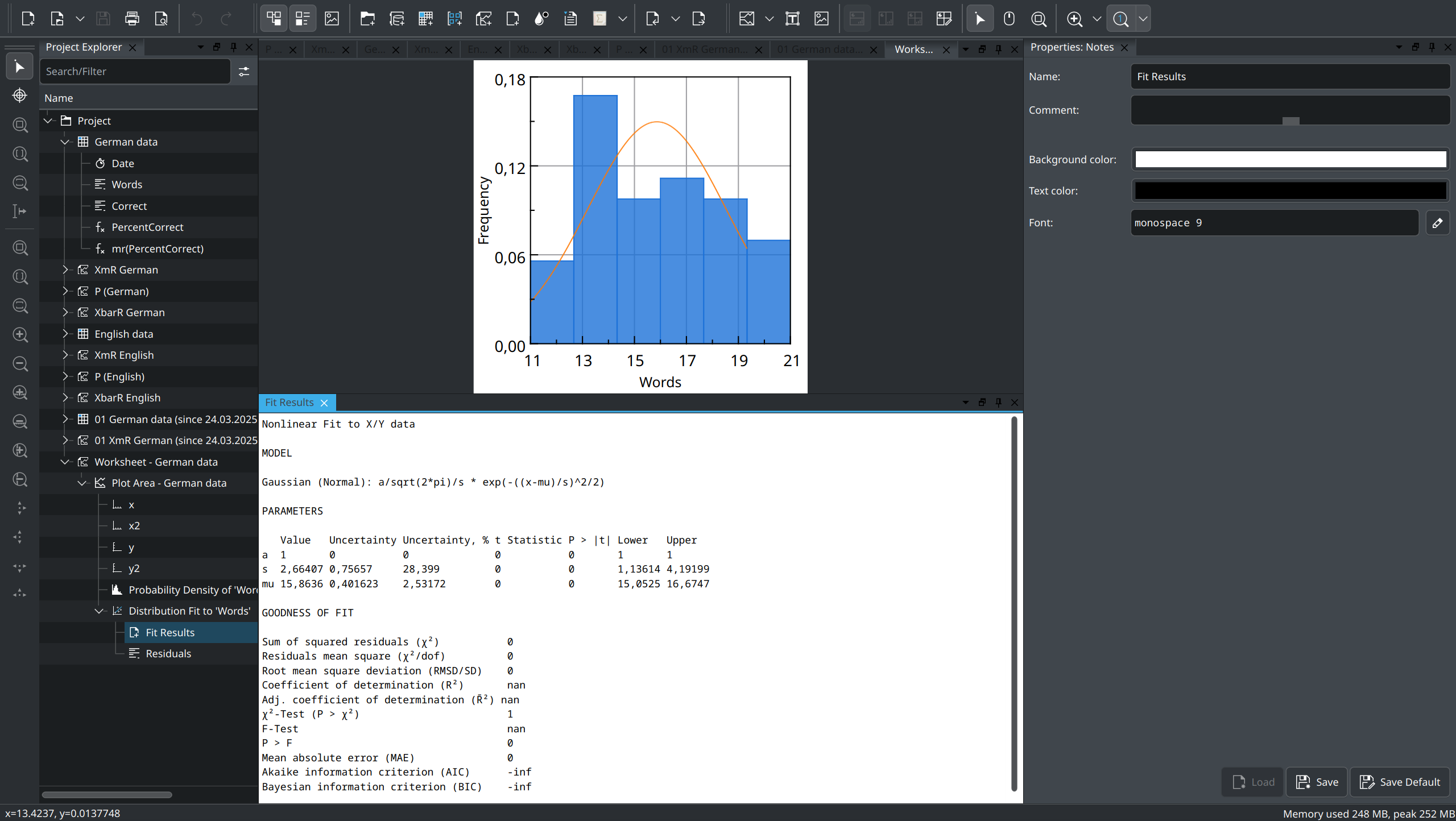The height and width of the screenshot is (821, 1456).
Task: Pin the Fit Results dock panel
Action: tap(997, 402)
